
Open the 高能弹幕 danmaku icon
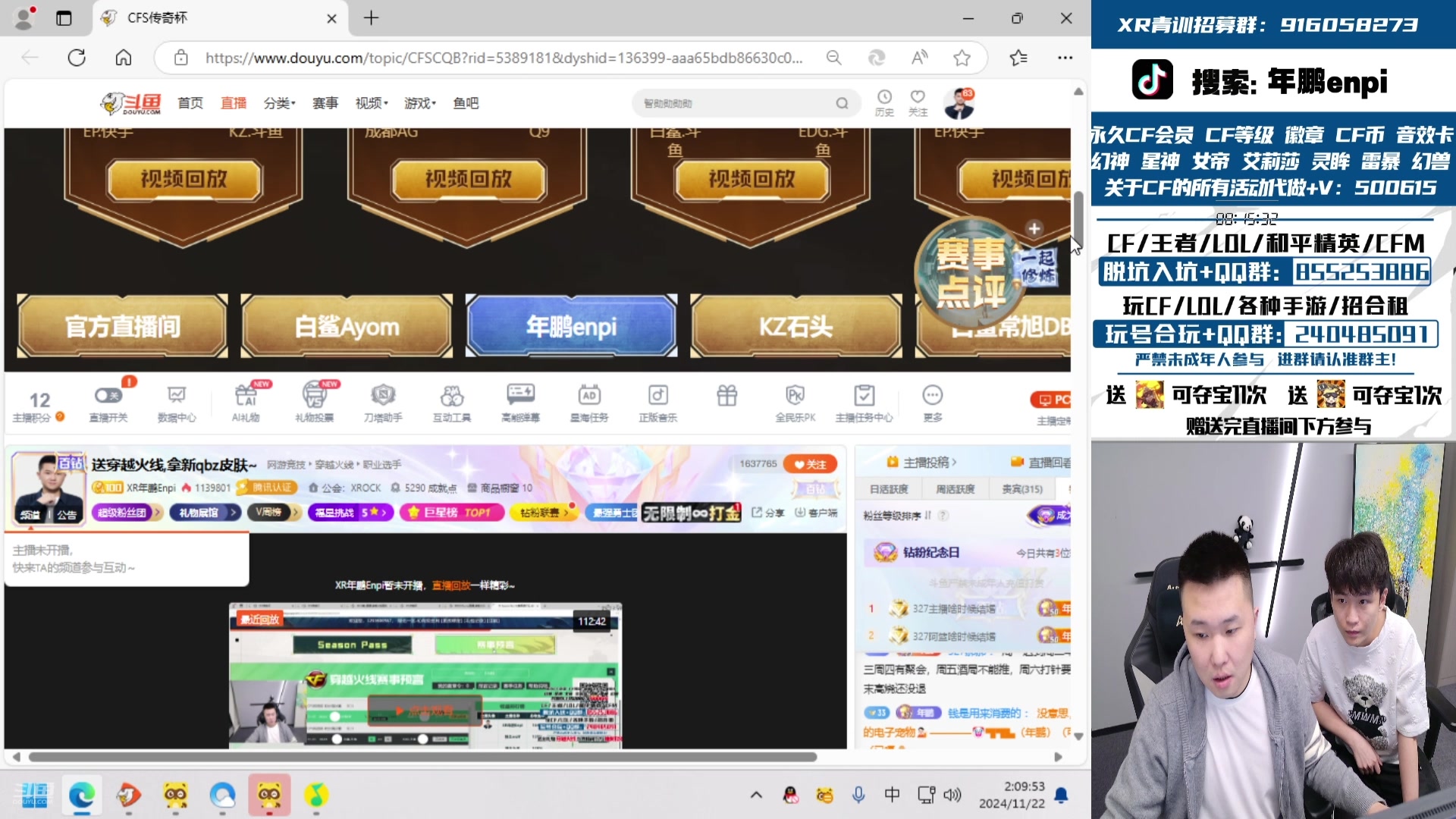click(x=521, y=403)
